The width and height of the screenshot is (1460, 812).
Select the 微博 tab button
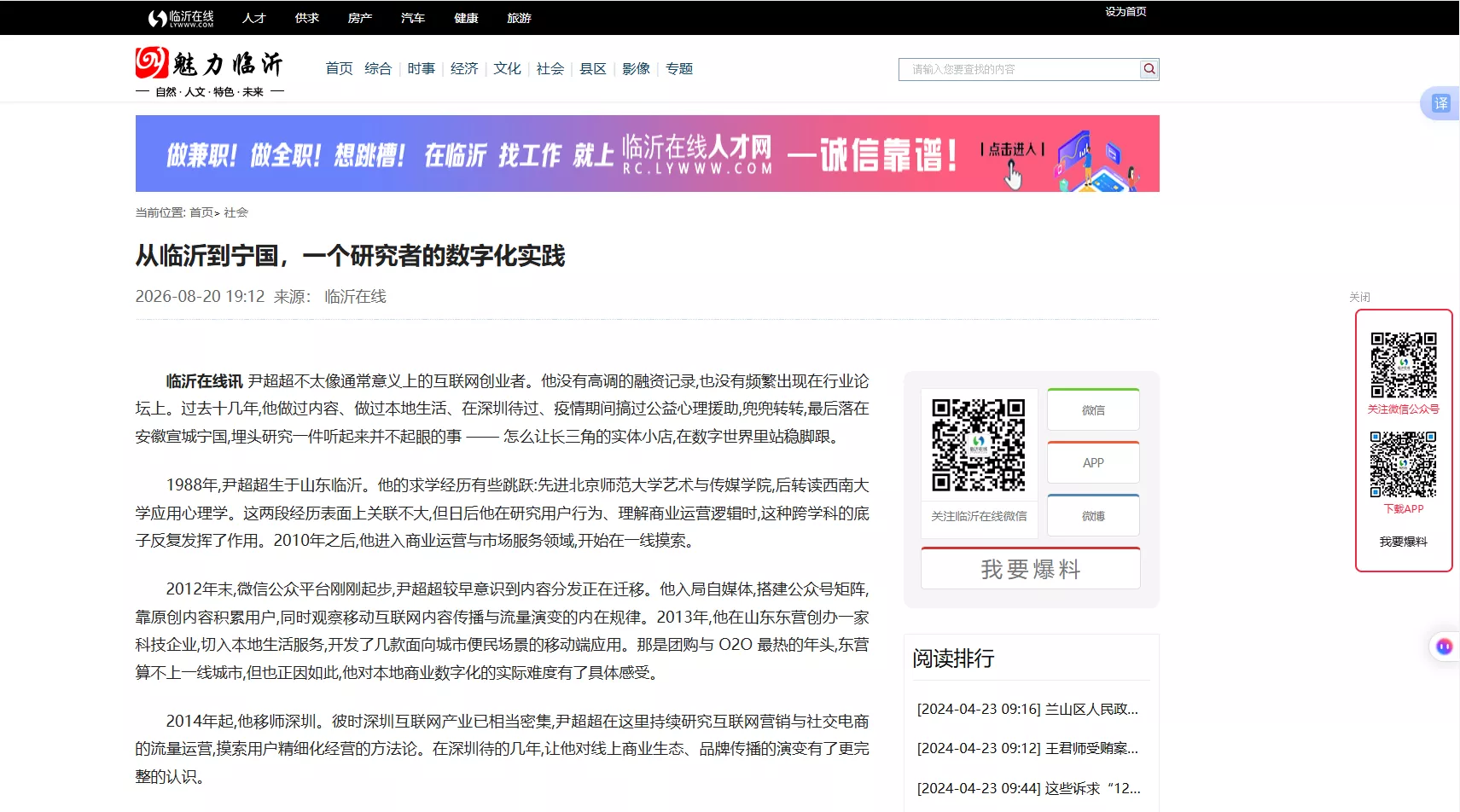[1093, 516]
